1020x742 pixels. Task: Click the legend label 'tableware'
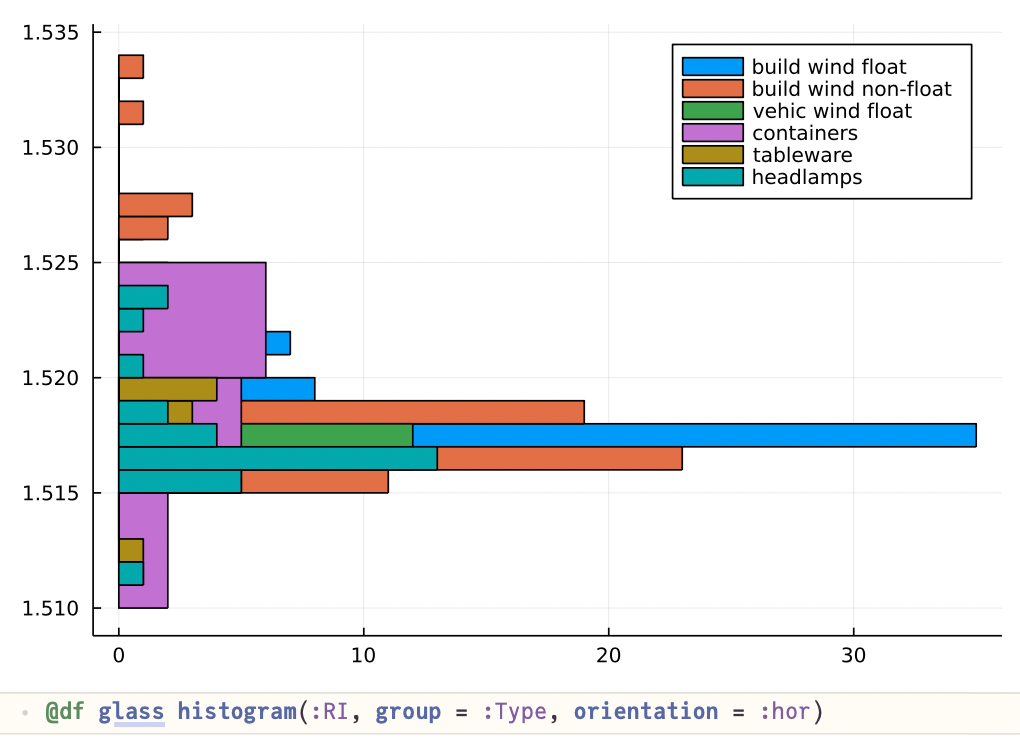(x=802, y=155)
